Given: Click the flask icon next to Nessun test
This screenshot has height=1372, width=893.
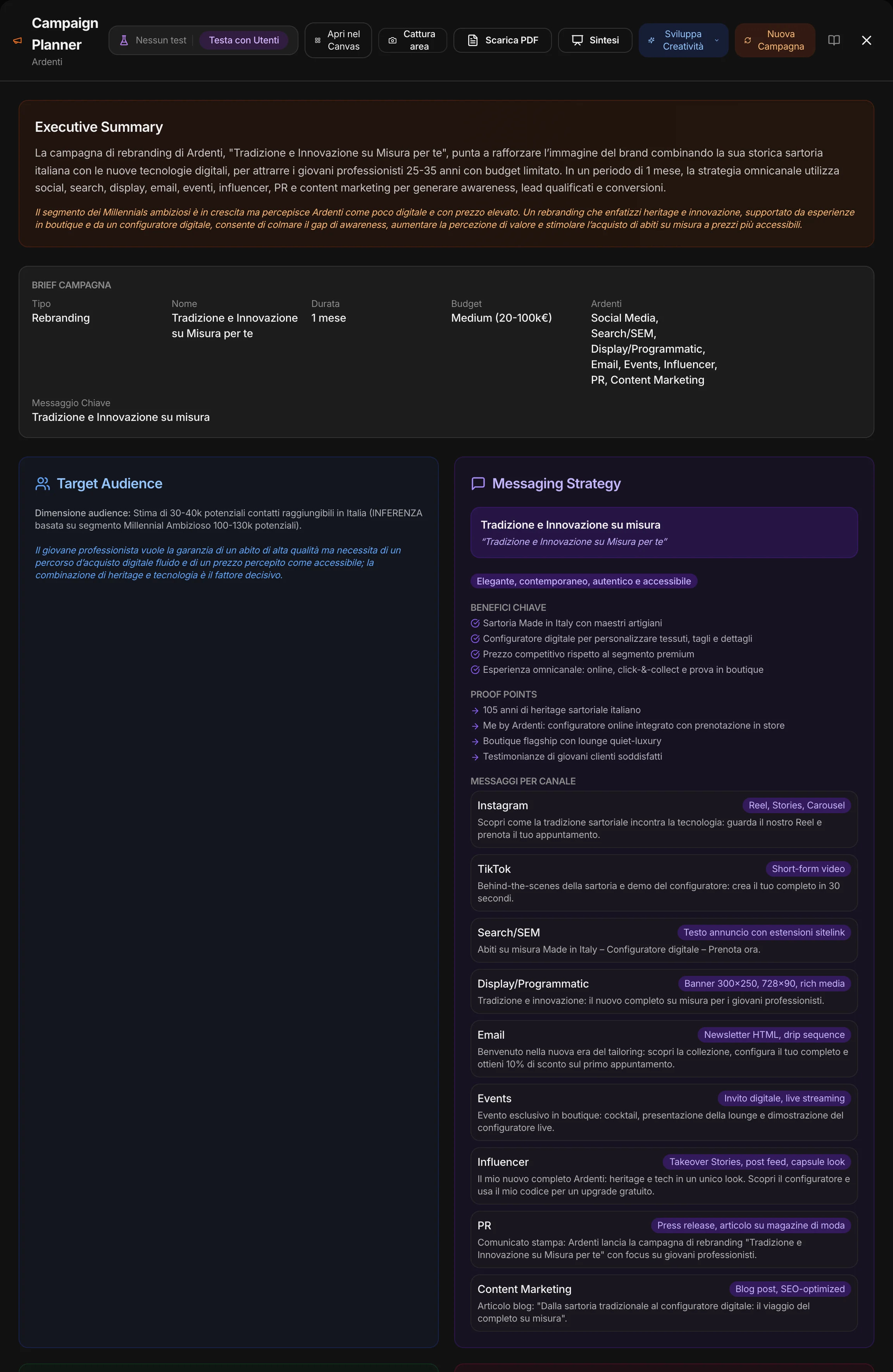Looking at the screenshot, I should click(124, 40).
